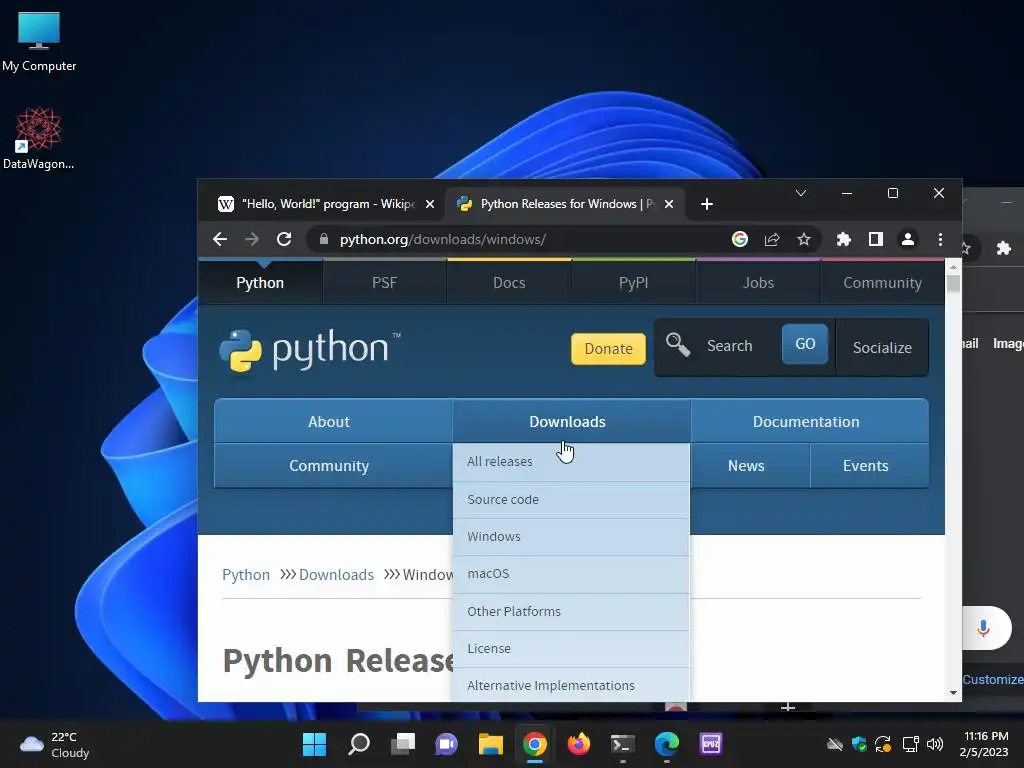Choose All releases from Downloads menu
Image resolution: width=1024 pixels, height=768 pixels.
click(571, 462)
